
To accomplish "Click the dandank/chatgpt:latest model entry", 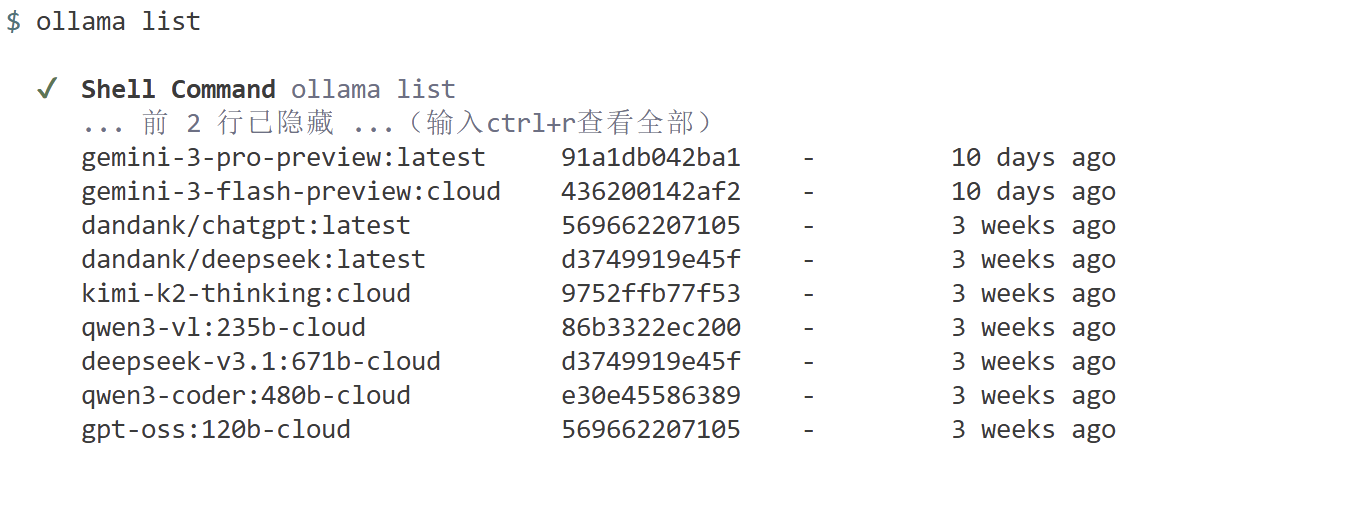I will click(x=246, y=226).
